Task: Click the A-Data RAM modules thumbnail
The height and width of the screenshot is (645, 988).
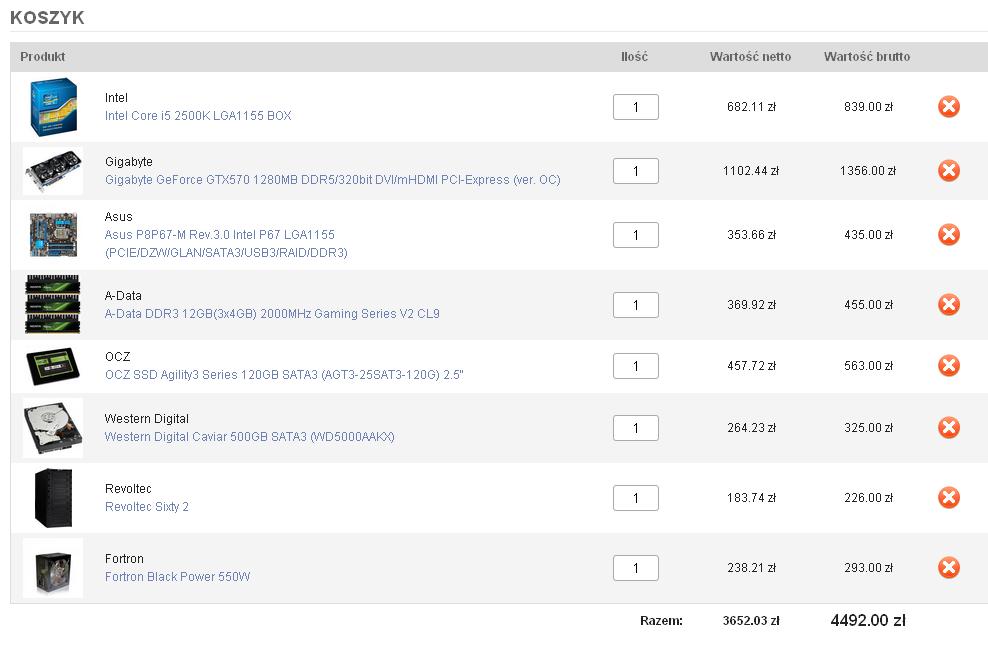Action: 53,304
